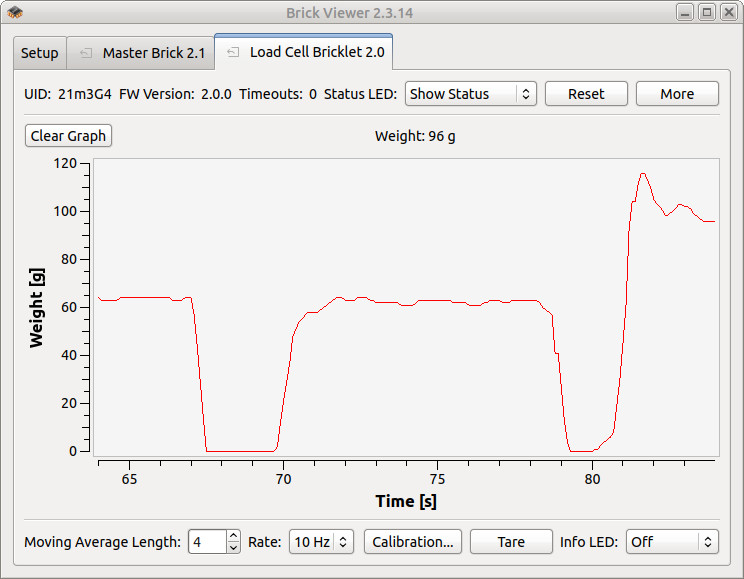
Task: Click the Brick Viewer app icon in title bar
Action: (15, 13)
